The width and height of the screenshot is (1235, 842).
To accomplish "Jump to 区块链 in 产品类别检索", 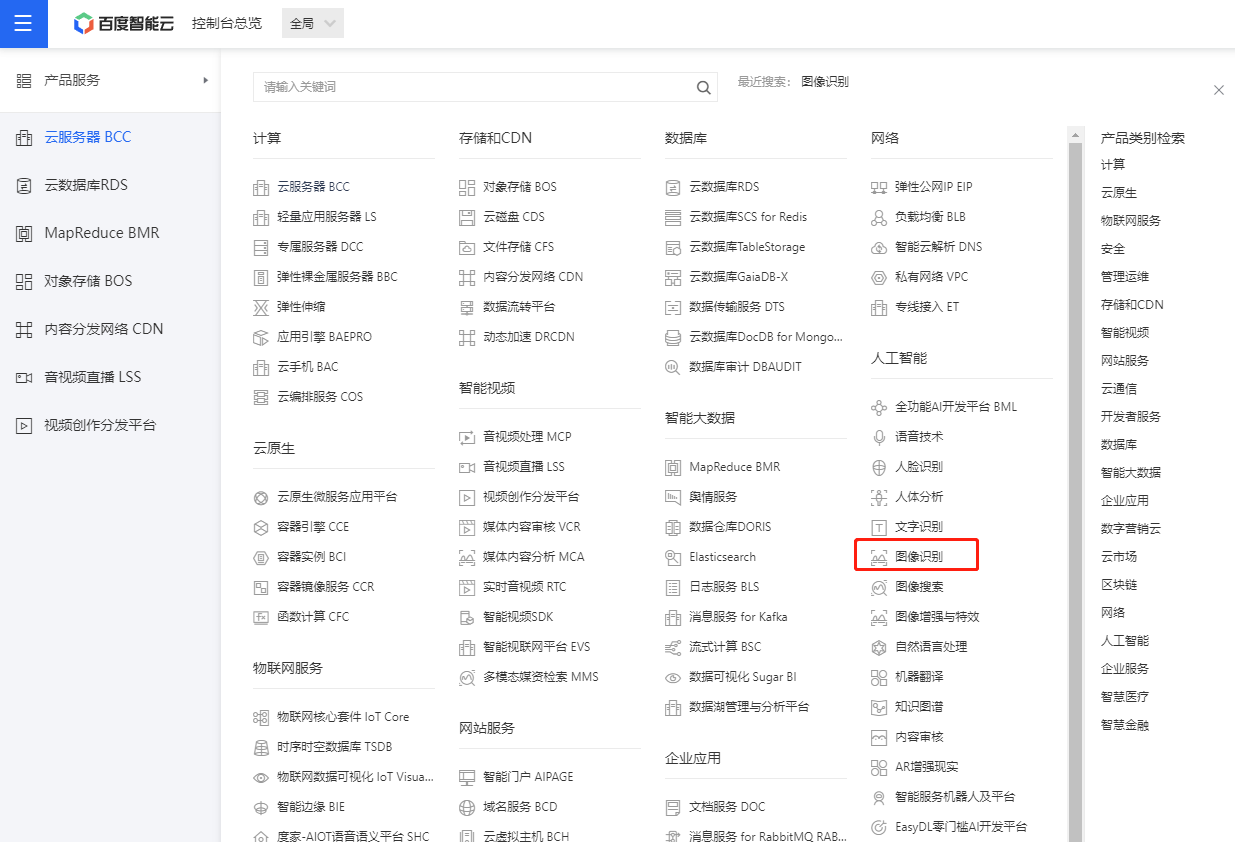I will point(1119,584).
